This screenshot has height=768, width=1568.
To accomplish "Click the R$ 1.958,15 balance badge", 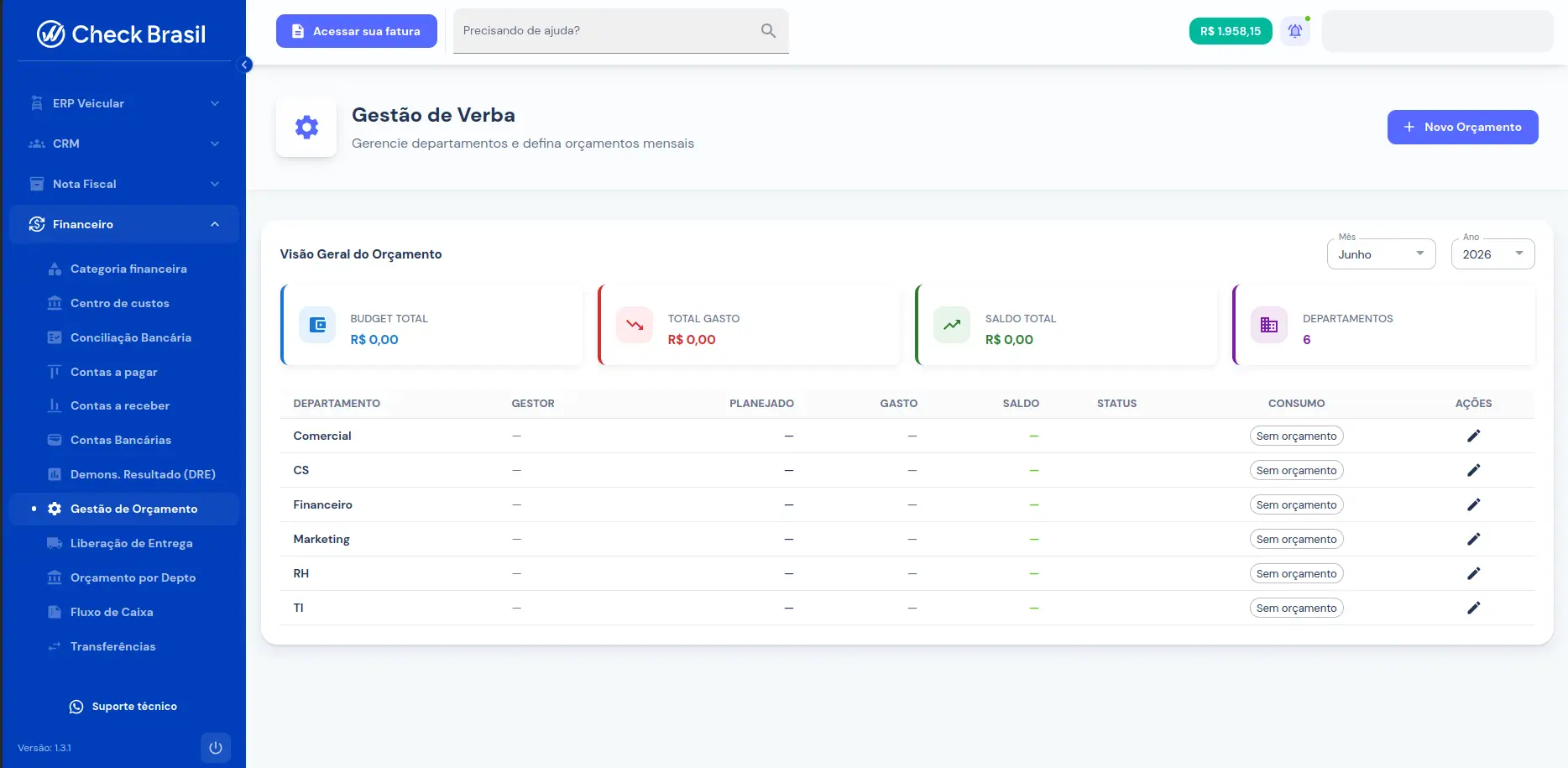I will tap(1231, 31).
